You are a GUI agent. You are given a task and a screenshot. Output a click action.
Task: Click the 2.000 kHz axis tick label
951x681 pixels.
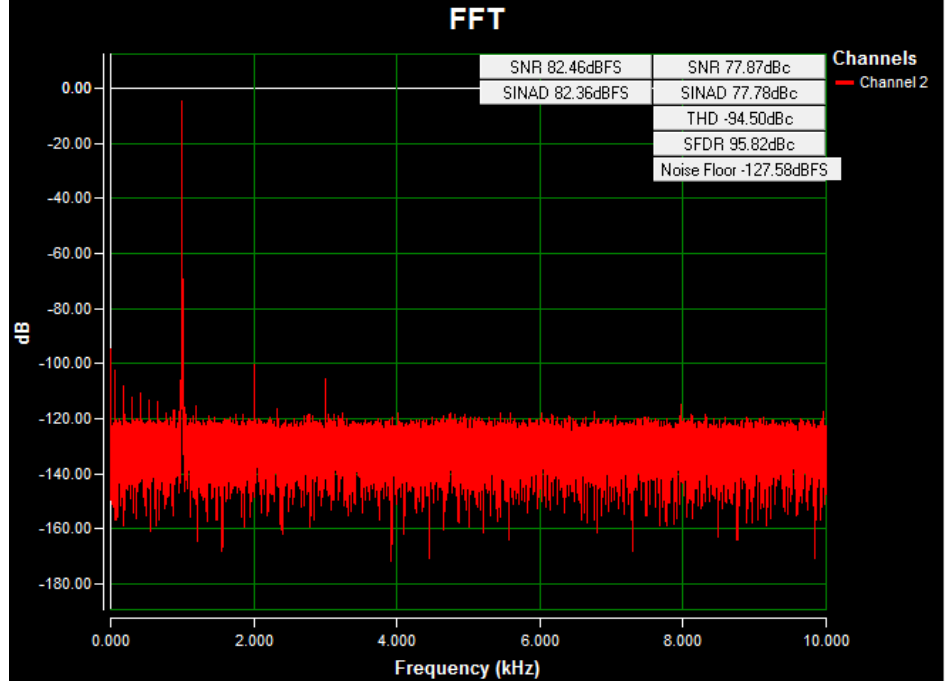(x=254, y=640)
